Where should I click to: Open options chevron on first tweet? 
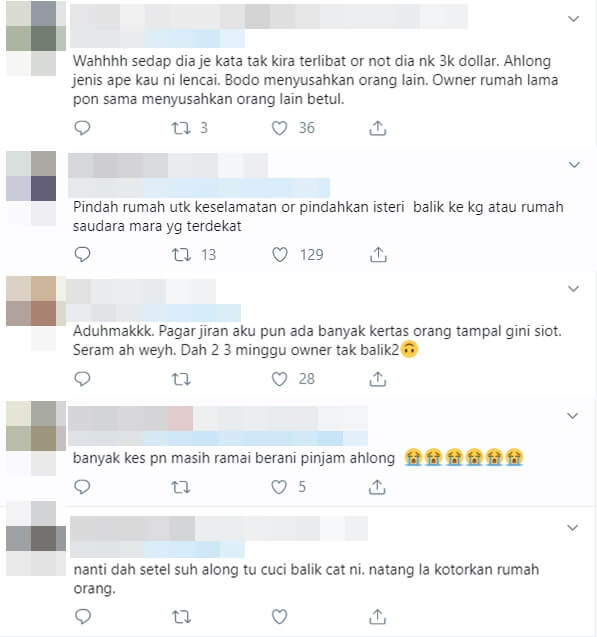click(573, 19)
